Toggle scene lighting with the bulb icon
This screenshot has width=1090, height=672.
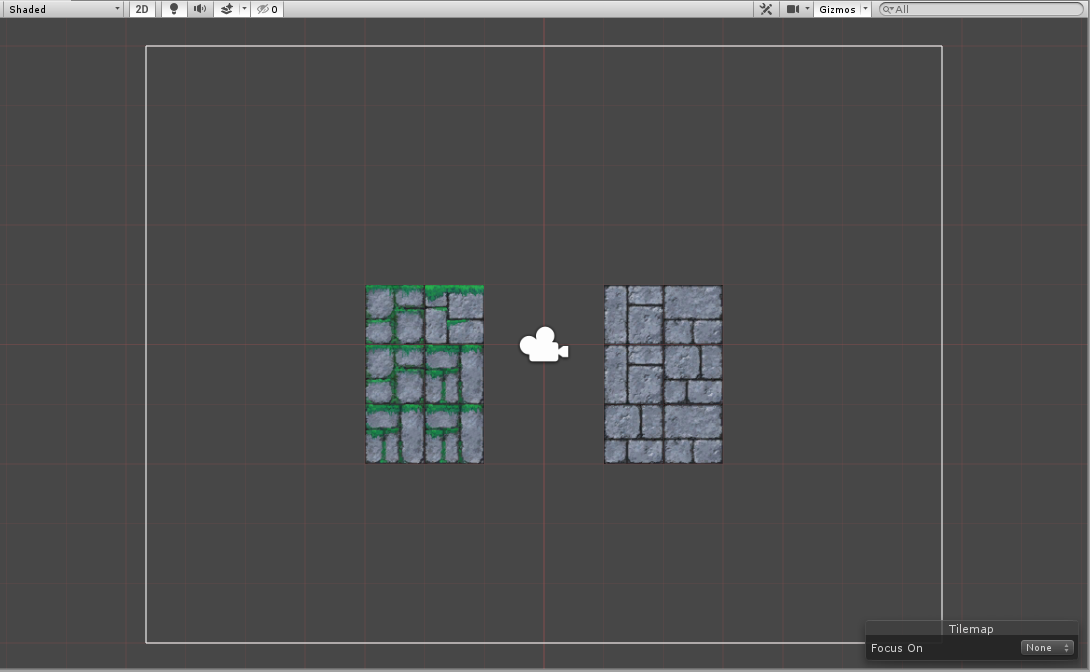(x=173, y=9)
